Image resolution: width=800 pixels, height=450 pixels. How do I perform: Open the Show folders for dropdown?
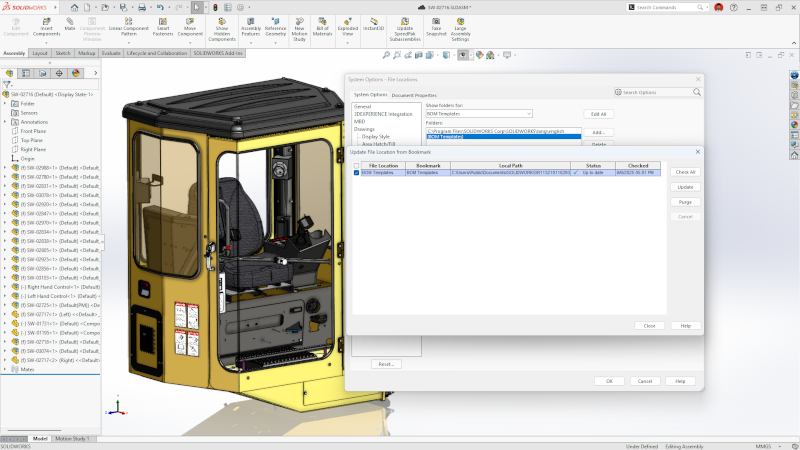pos(478,114)
